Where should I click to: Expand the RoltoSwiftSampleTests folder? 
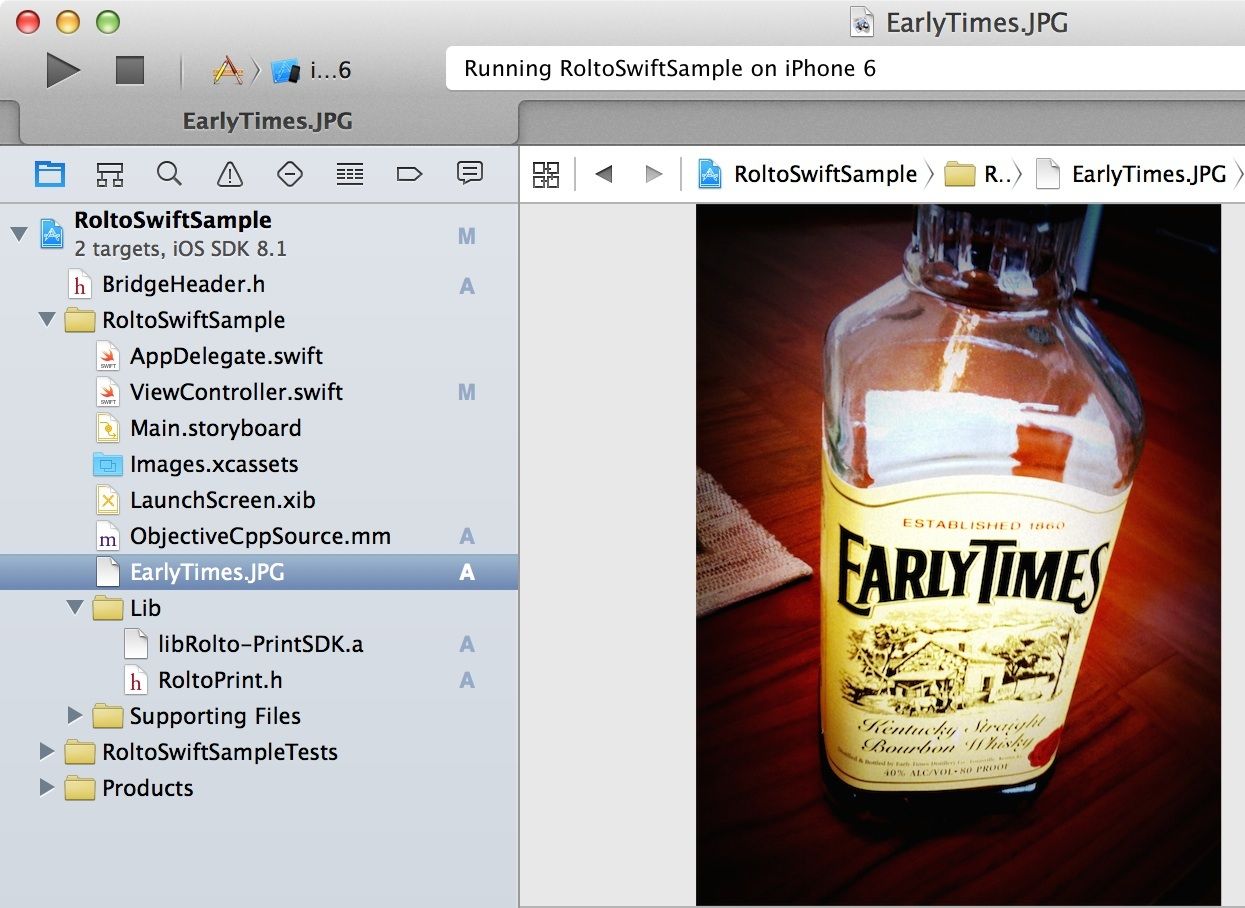[x=46, y=752]
